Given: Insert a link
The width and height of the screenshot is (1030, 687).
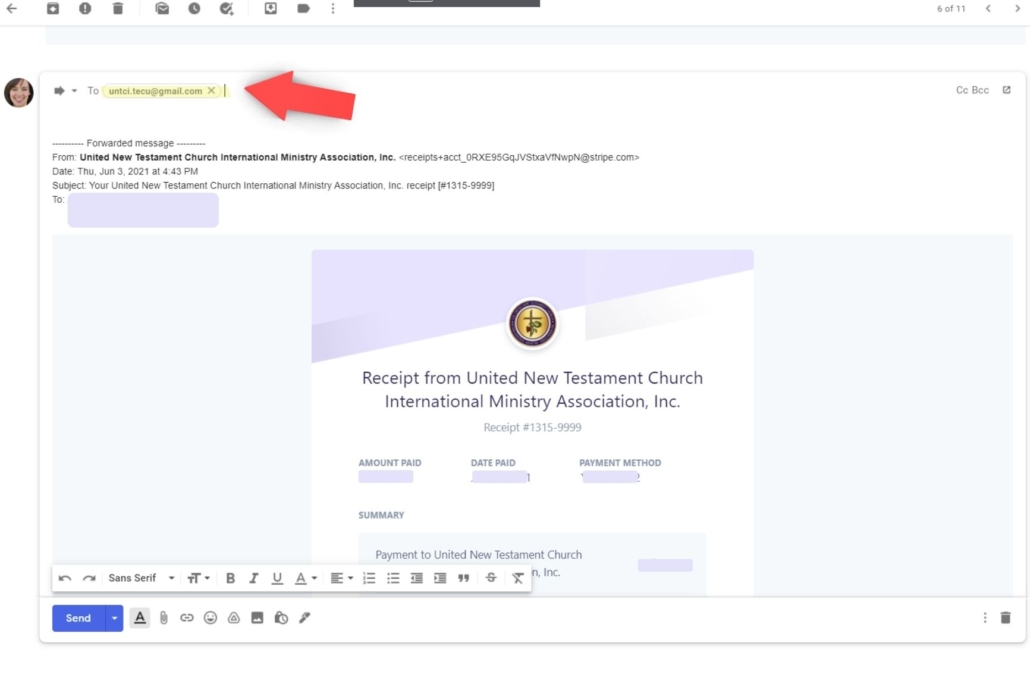Looking at the screenshot, I should 187,618.
